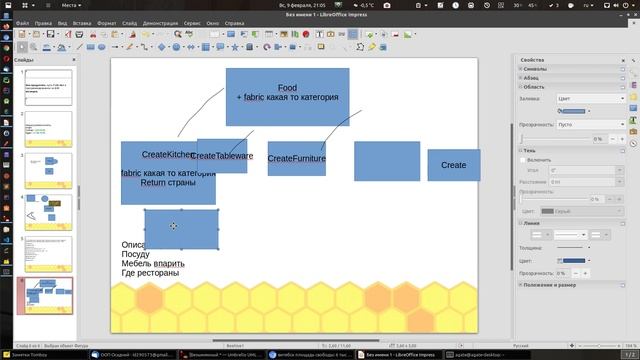Open the Демонстрация menu
The height and width of the screenshot is (360, 640).
point(160,23)
